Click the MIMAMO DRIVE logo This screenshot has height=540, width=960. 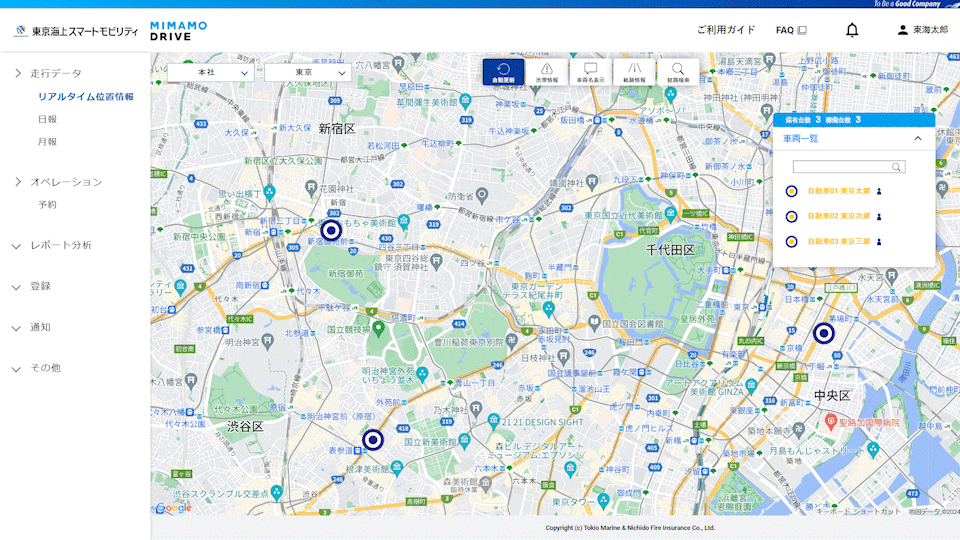(x=179, y=31)
